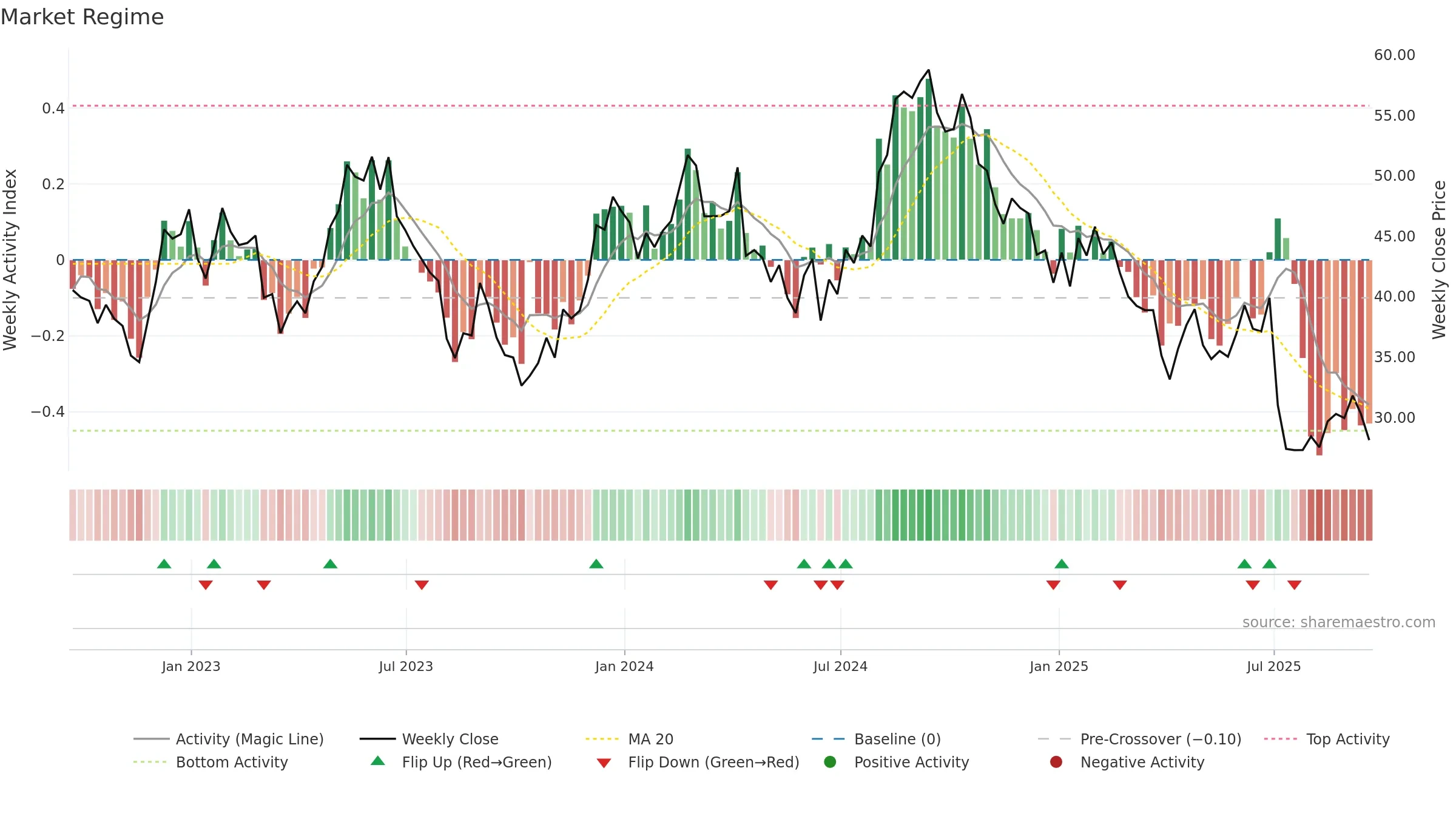Click weekly close peak near 59 in 2024
Viewport: 1456px width, 819px height.
[928, 70]
